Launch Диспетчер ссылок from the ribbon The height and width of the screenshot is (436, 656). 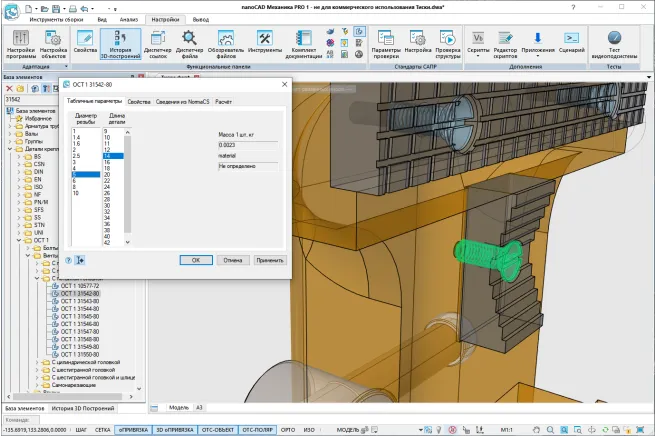coord(158,44)
